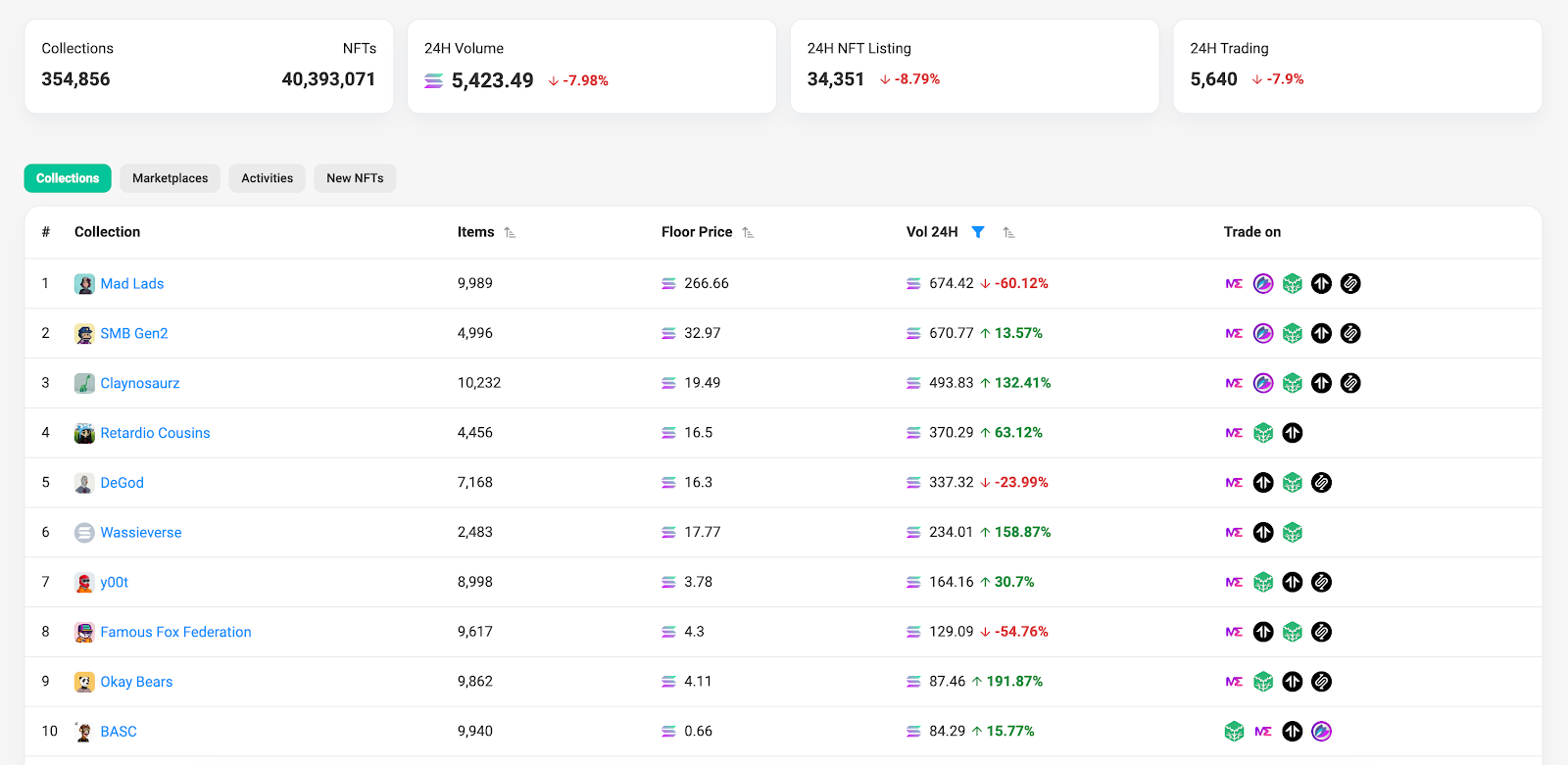Click the black swirl marketplace icon for SMB Gen2

pos(1350,334)
